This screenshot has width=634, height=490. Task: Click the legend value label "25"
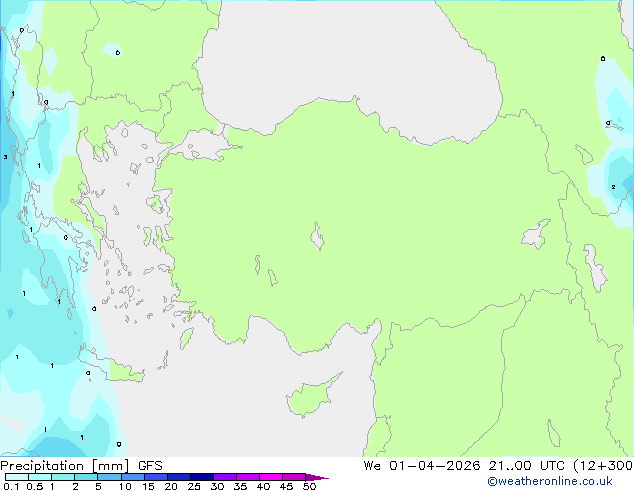coord(194,486)
